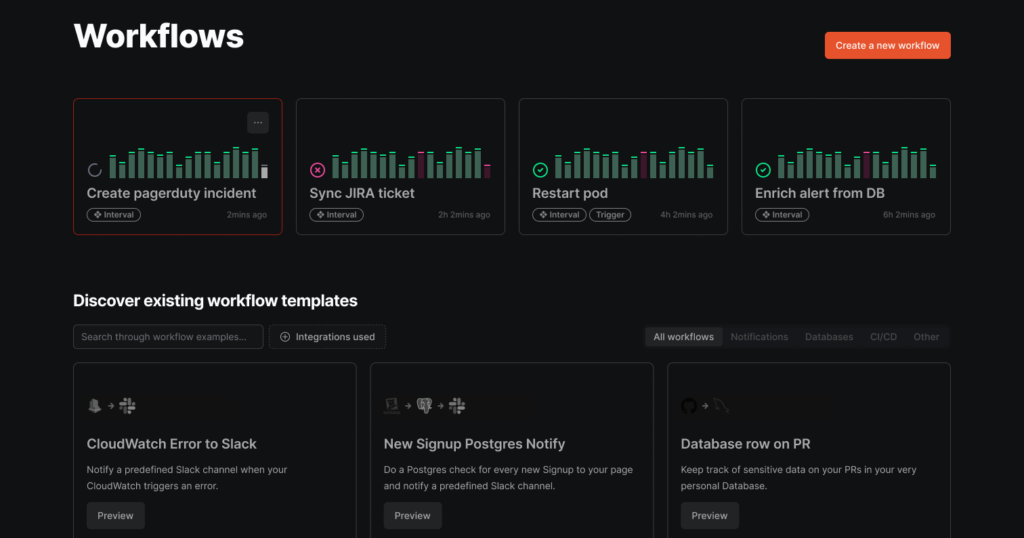Switch to the Databases tab

click(829, 337)
